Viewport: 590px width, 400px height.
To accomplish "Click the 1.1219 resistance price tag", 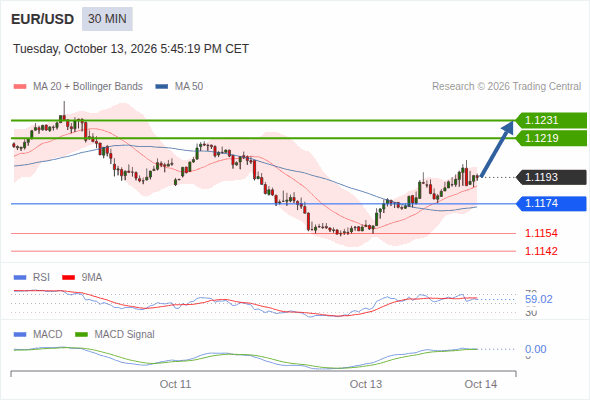I will point(551,138).
